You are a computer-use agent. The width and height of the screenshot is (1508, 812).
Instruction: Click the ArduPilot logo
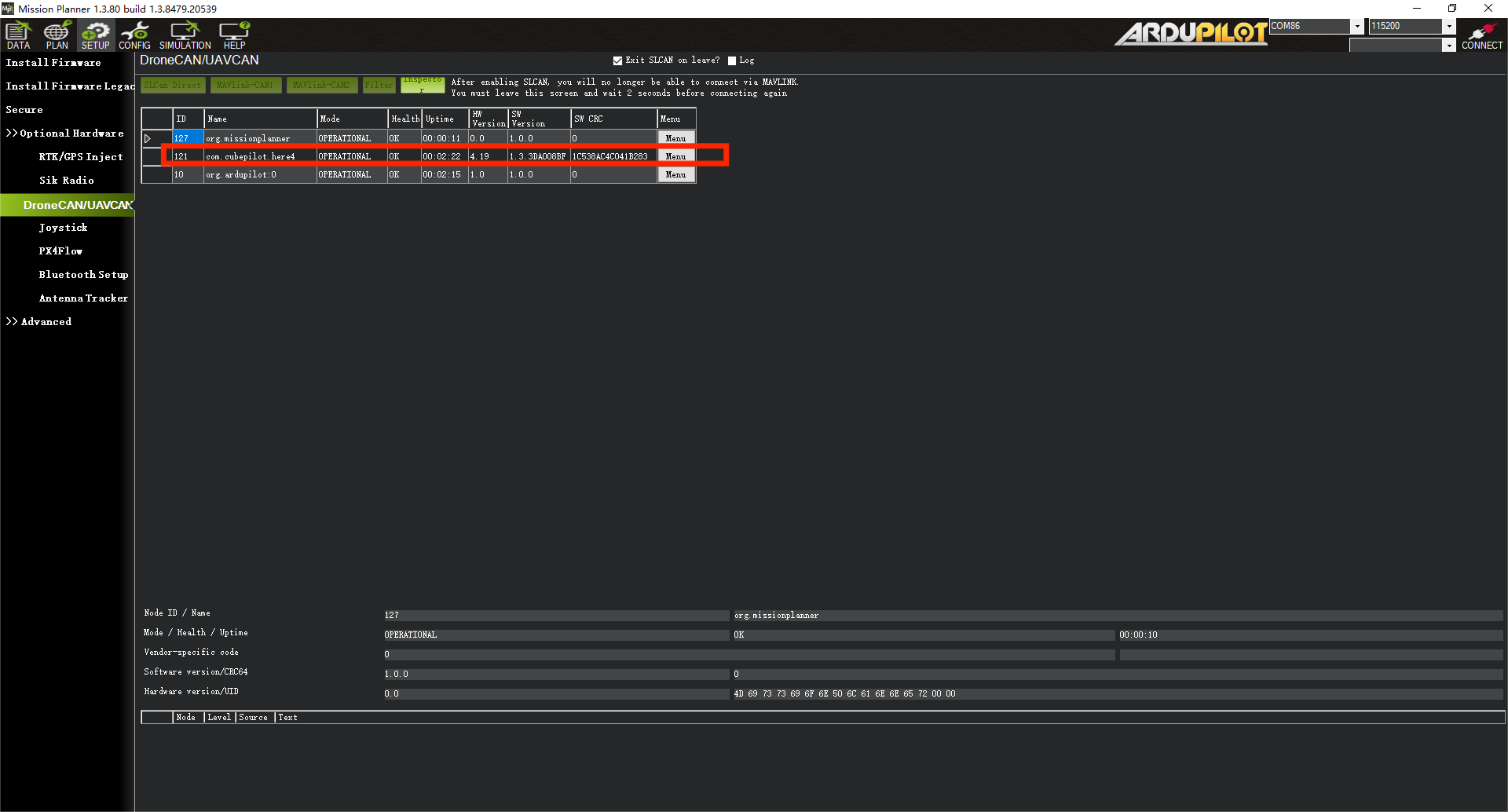(x=1191, y=33)
